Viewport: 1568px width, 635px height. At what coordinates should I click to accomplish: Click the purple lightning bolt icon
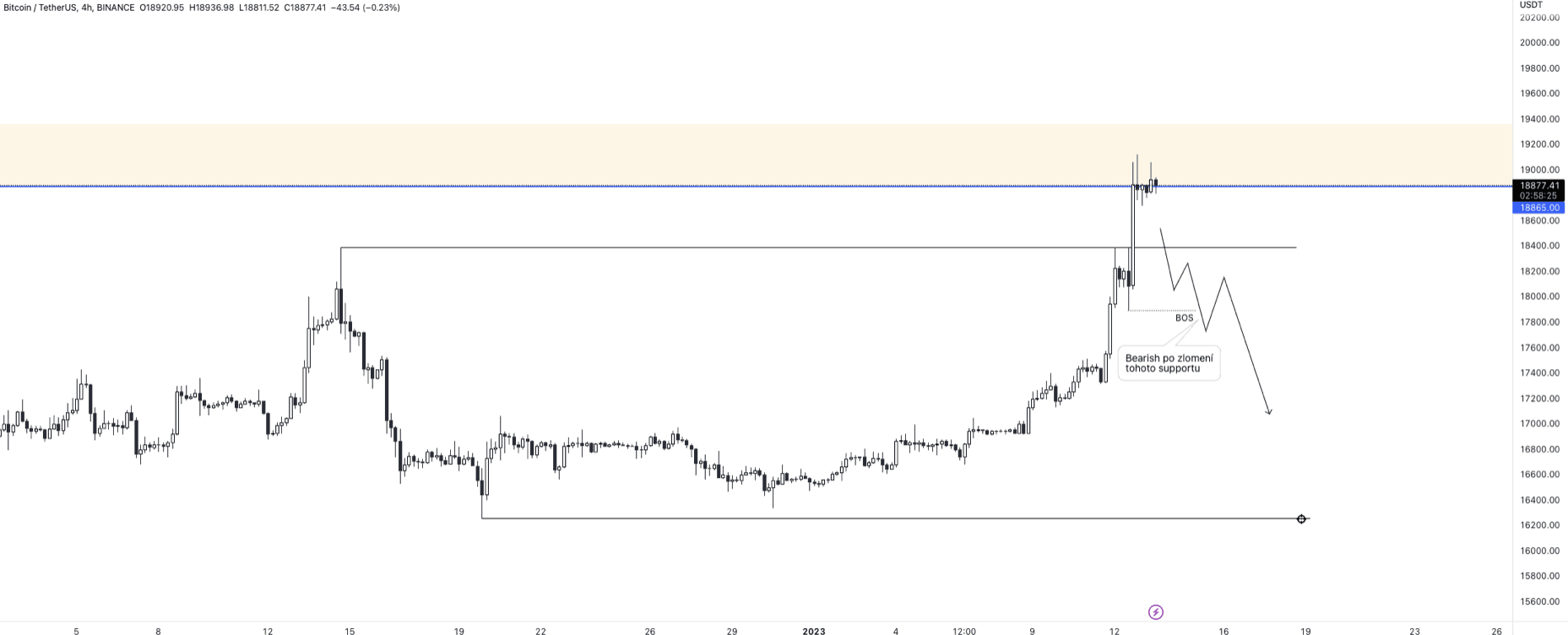pyautogui.click(x=1155, y=611)
